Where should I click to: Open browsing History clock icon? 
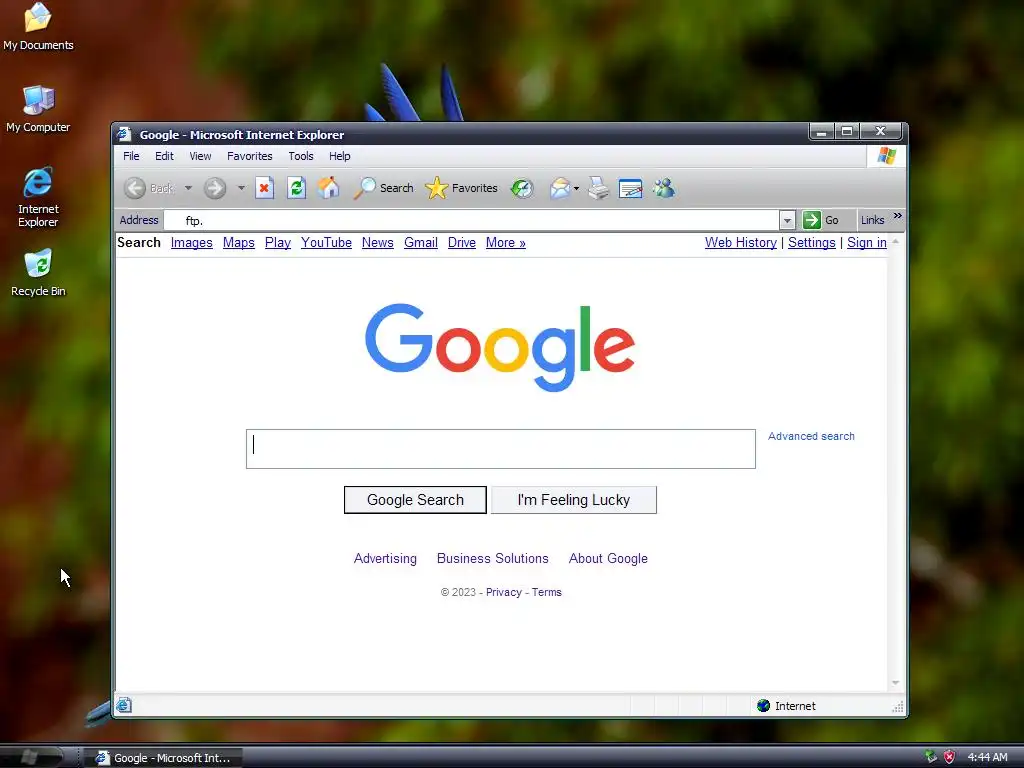[x=522, y=188]
